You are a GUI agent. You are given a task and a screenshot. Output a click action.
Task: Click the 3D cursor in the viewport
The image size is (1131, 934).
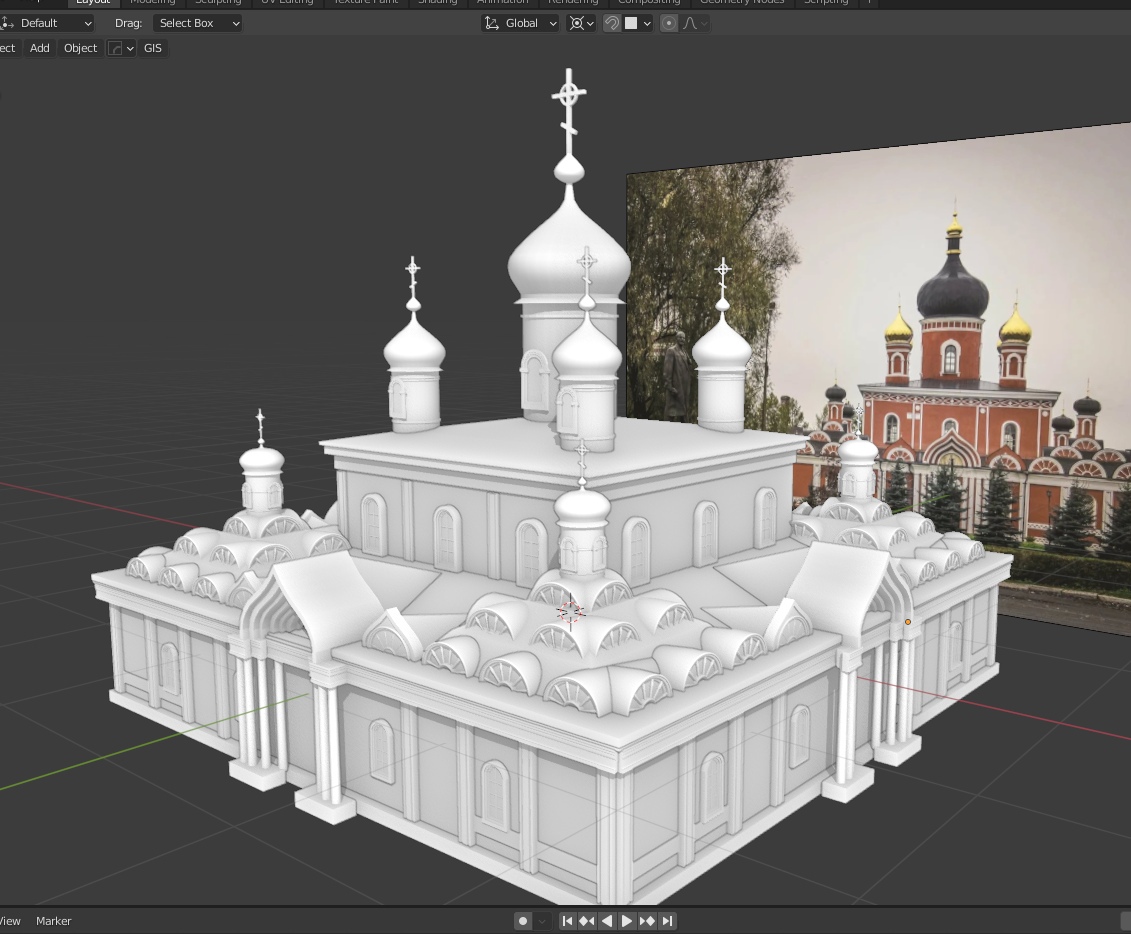click(x=571, y=612)
